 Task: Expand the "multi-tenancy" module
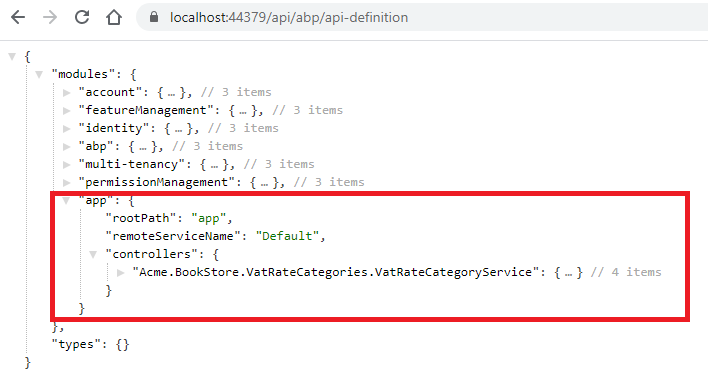[66, 164]
